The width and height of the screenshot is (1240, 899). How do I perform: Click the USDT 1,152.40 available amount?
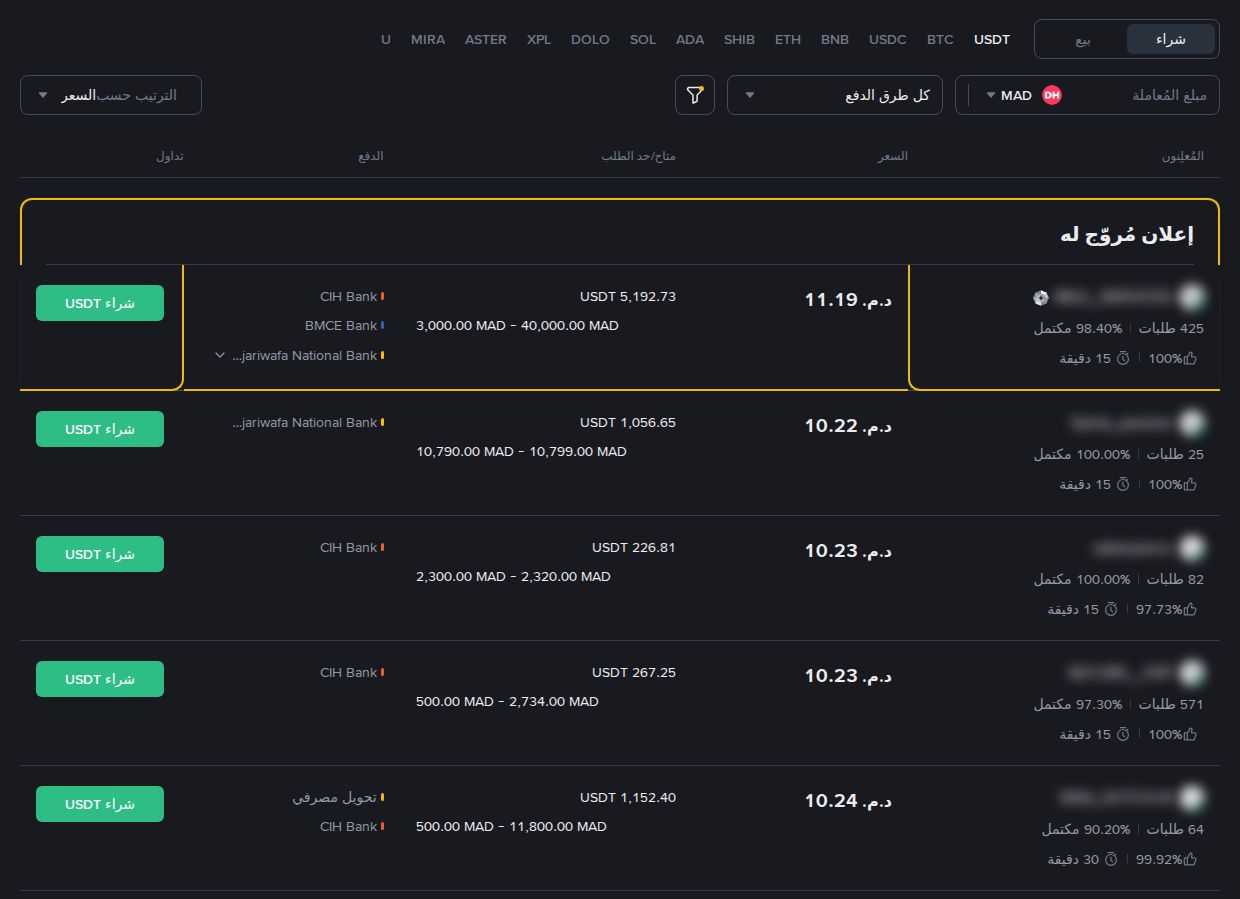(628, 798)
